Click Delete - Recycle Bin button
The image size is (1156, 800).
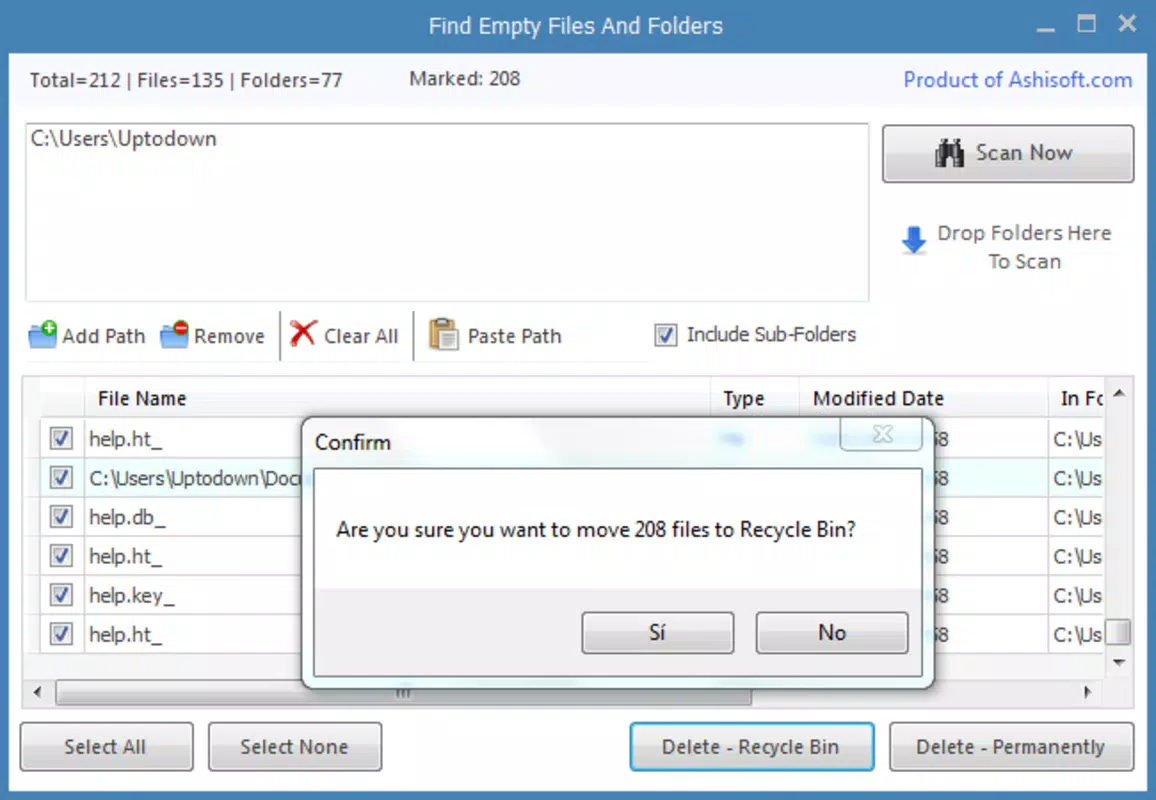(752, 747)
